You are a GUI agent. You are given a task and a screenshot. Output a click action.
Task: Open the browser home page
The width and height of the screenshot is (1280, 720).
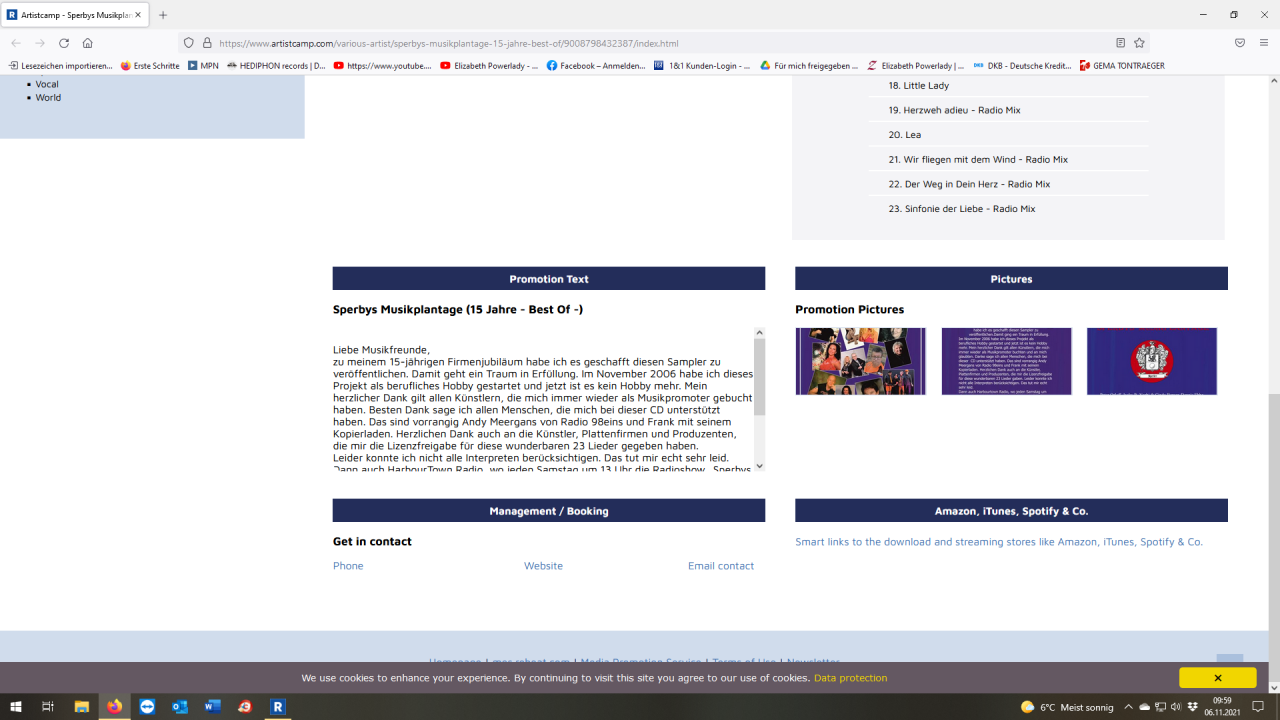coord(88,43)
